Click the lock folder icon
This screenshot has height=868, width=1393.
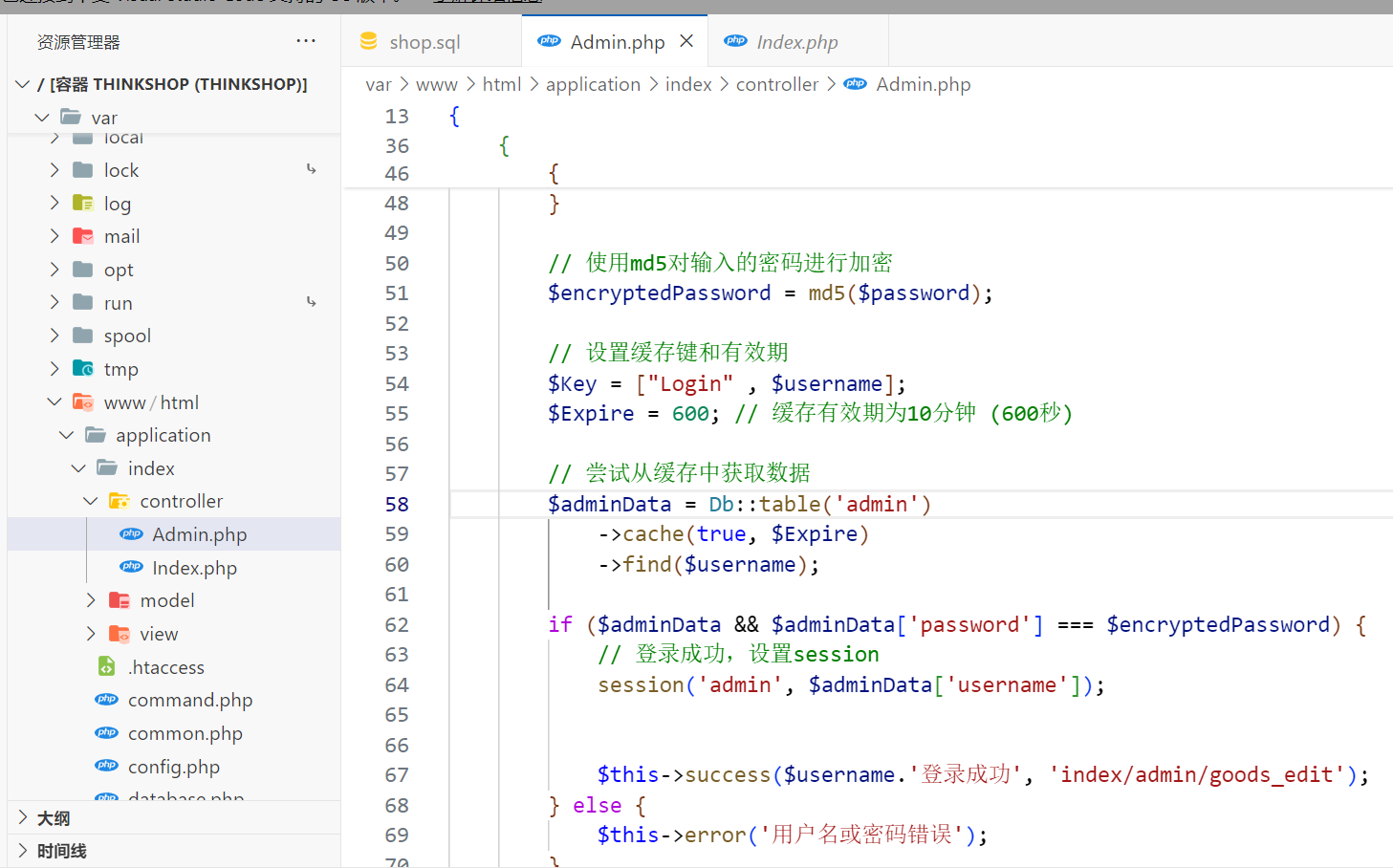pyautogui.click(x=83, y=170)
